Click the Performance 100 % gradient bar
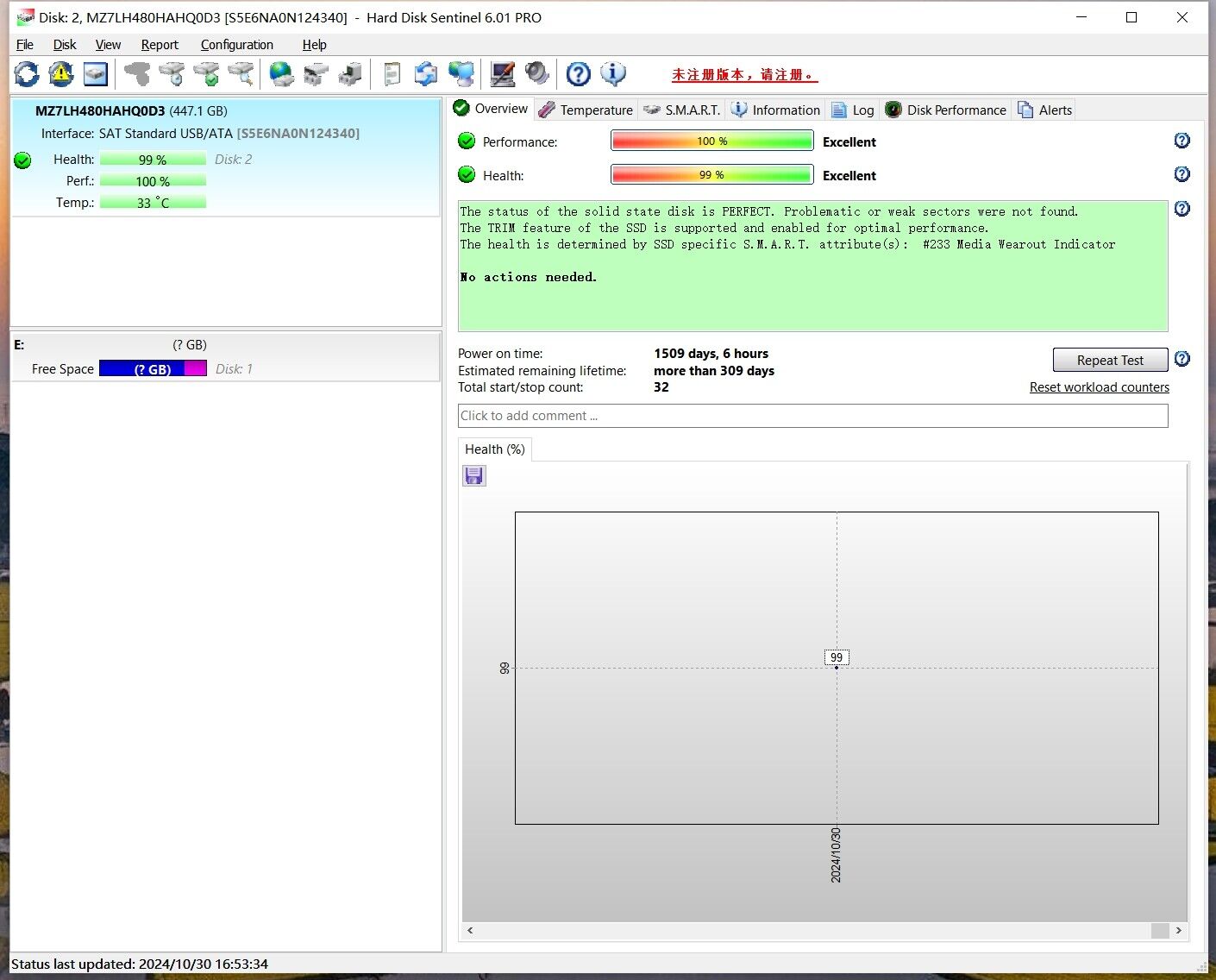1216x980 pixels. point(711,141)
